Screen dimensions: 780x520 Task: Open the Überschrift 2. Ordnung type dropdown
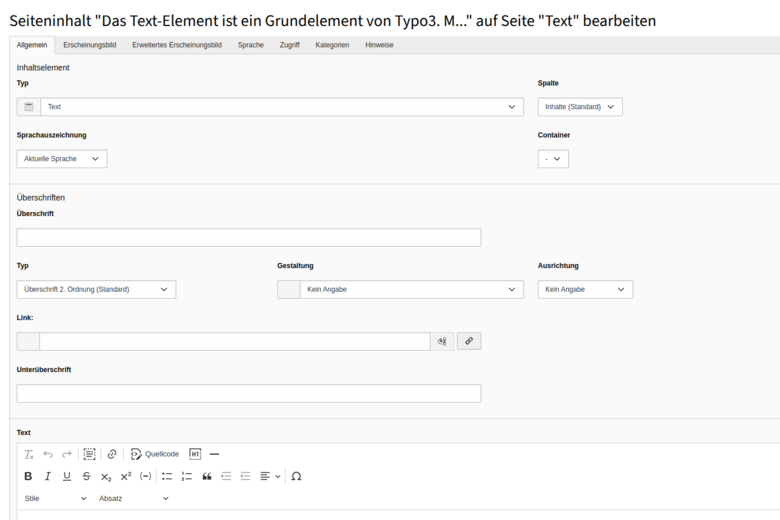[x=97, y=290]
